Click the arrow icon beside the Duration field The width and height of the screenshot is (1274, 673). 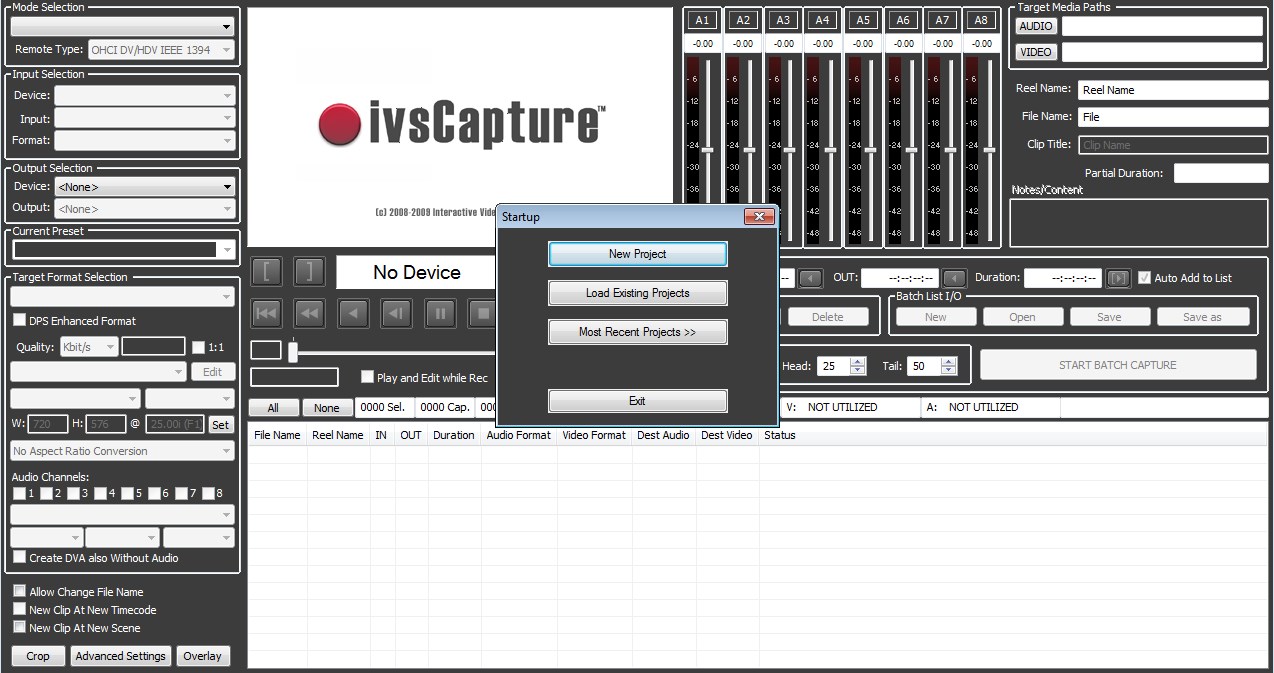[1118, 278]
